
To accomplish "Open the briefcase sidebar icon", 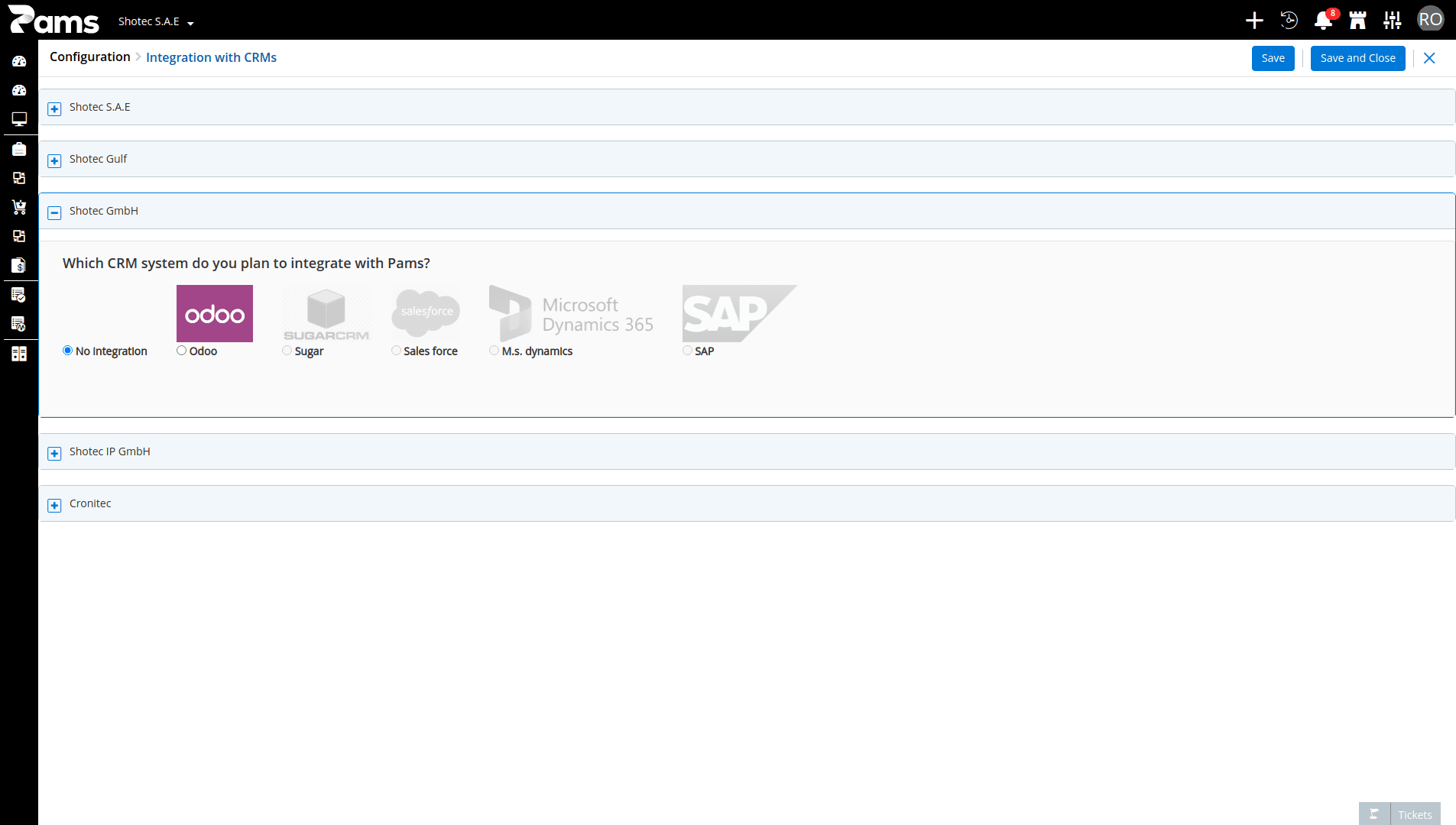I will (x=19, y=149).
